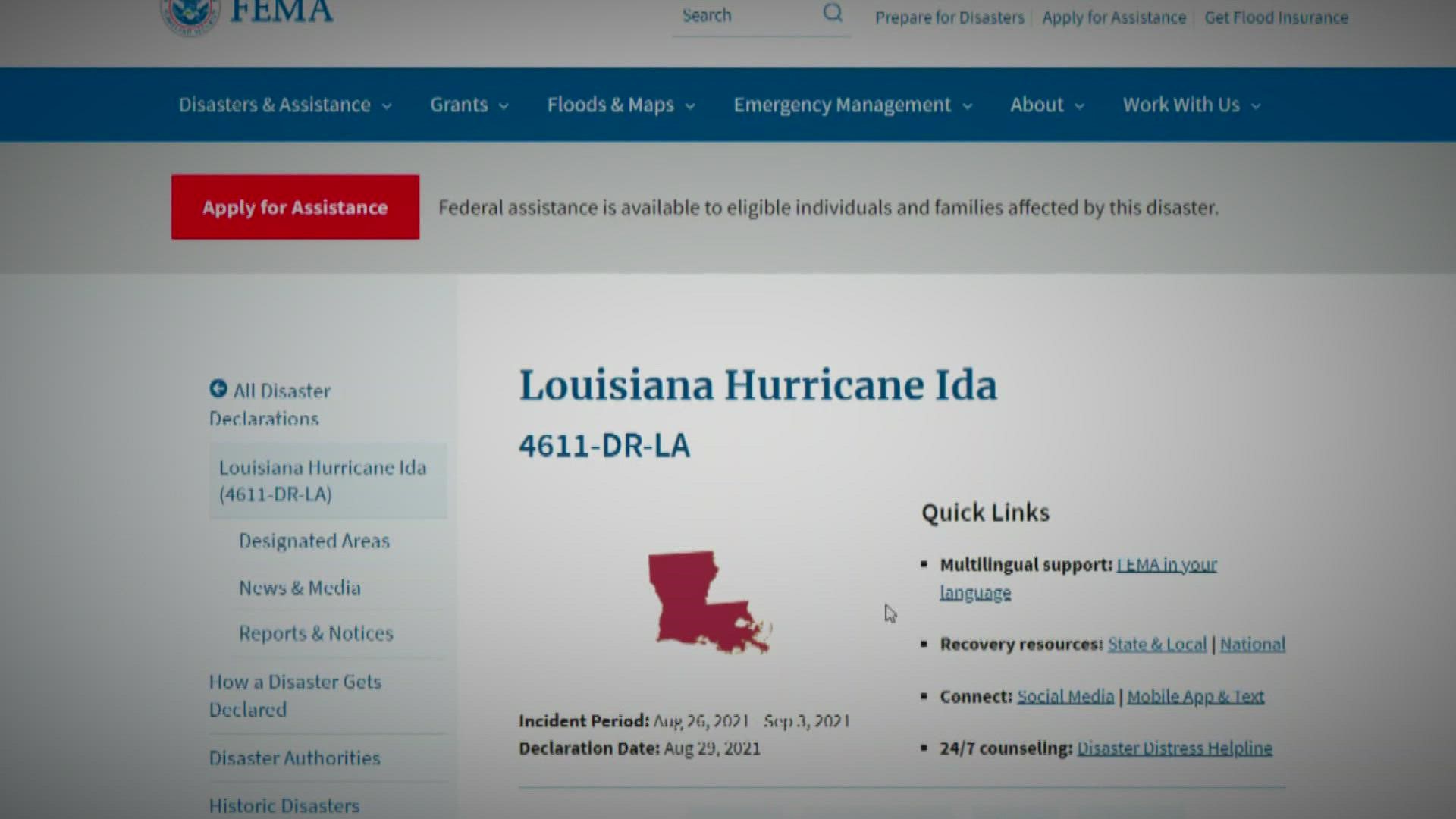
Task: Open Floods & Maps menu
Action: tap(621, 105)
